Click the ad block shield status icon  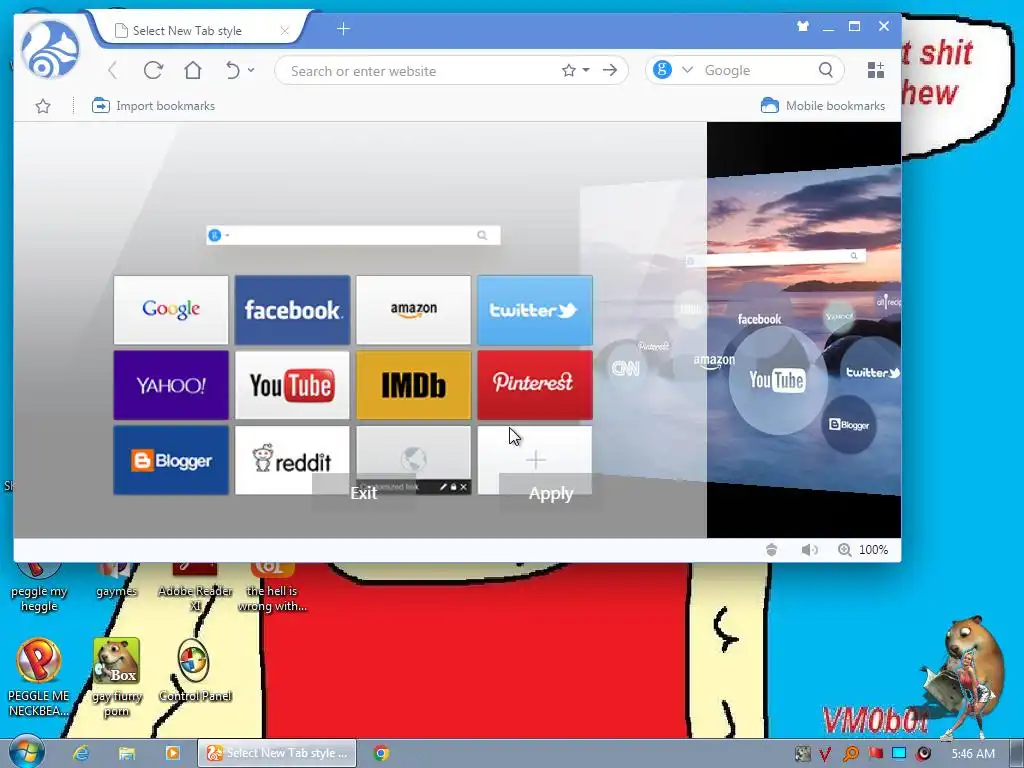coord(771,550)
